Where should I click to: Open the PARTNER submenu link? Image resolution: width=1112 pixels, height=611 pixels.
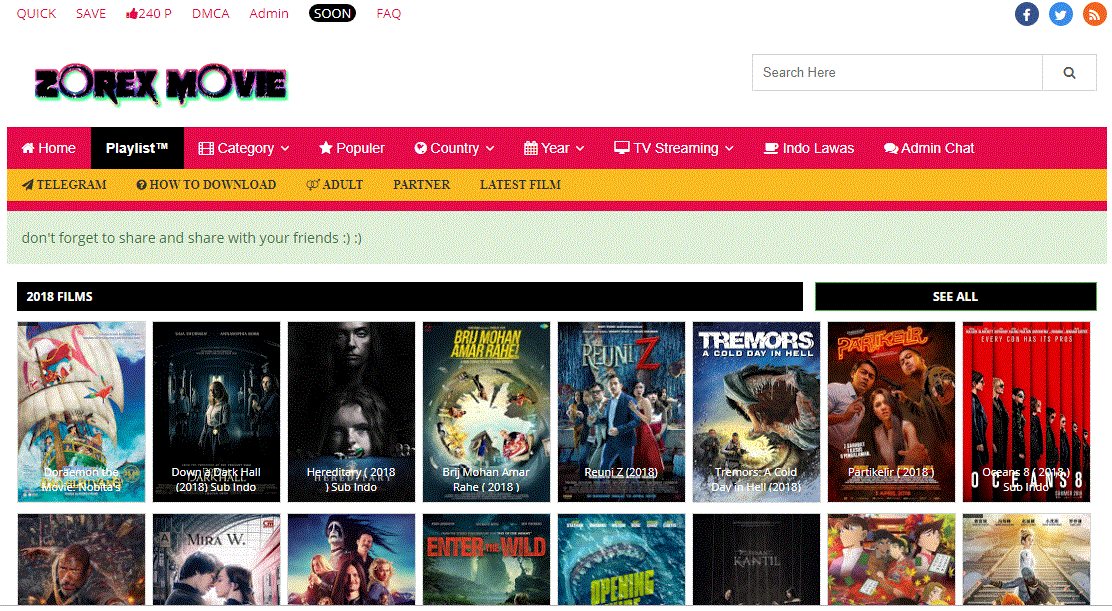coord(421,185)
